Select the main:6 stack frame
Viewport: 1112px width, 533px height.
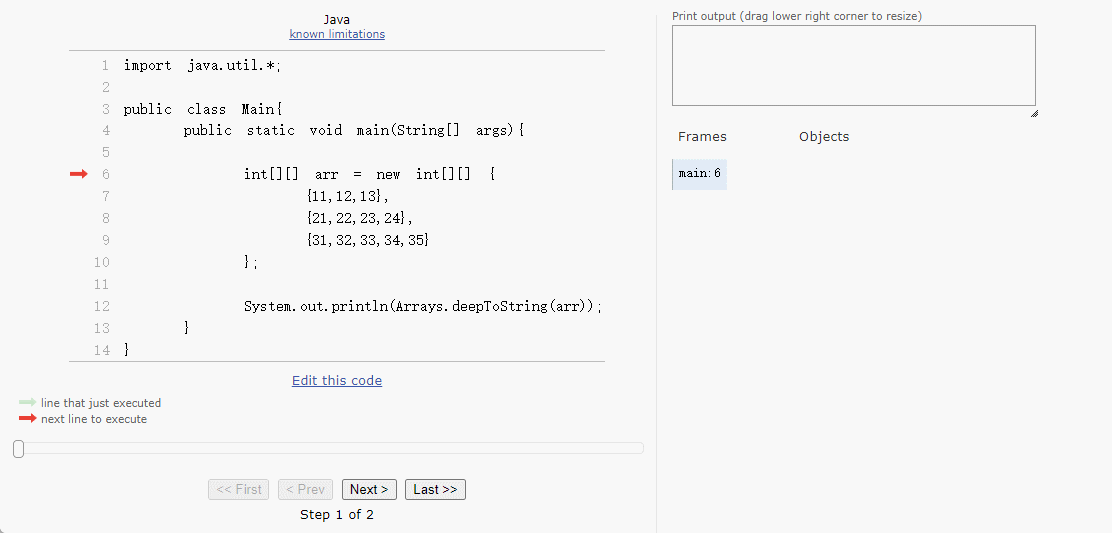(x=700, y=174)
